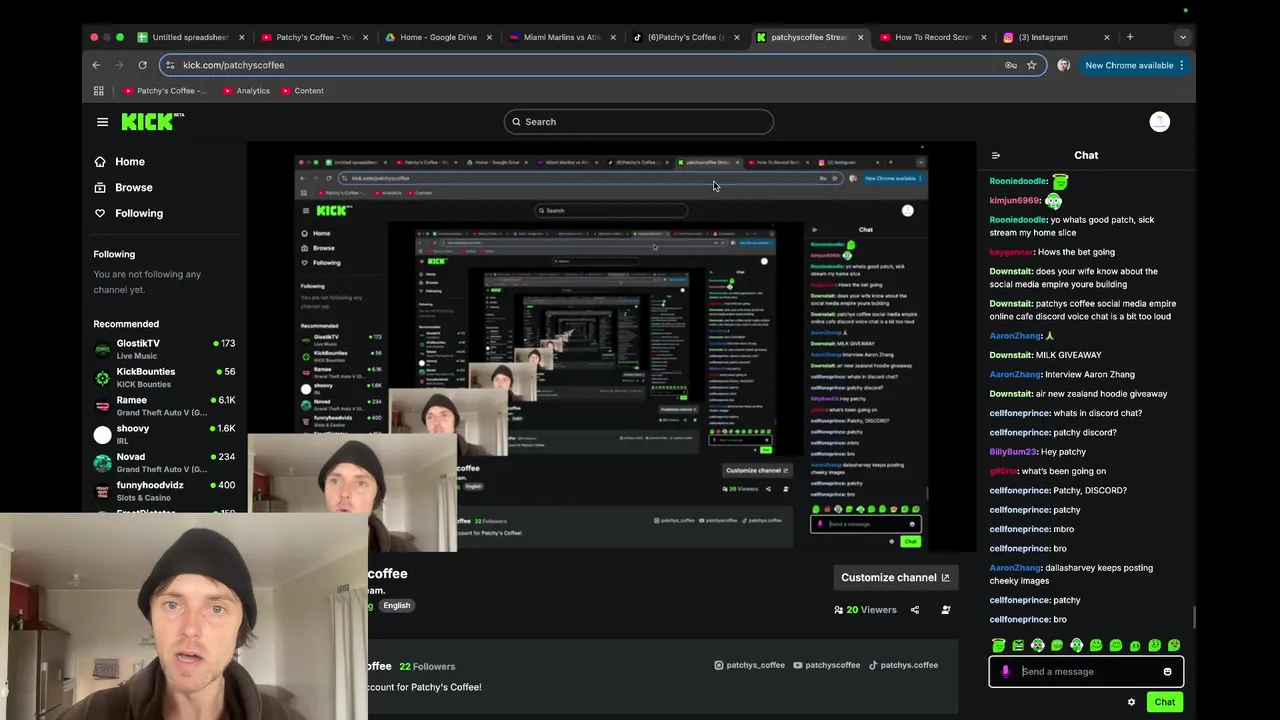Click Downstait on MILK GIVEAWAY message
The image size is (1280, 720).
tap(1010, 355)
